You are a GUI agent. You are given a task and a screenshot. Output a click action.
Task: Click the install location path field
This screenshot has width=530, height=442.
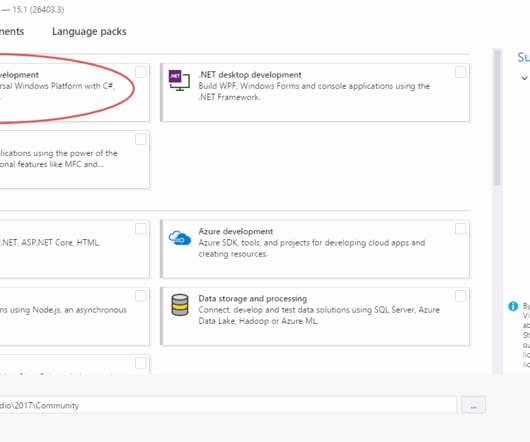228,405
